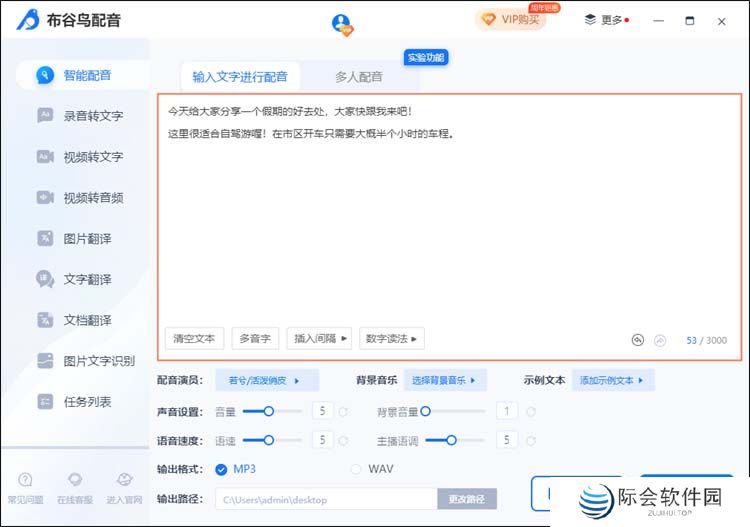
Task: Select 视频转音频 from the sidebar
Action: click(x=93, y=198)
